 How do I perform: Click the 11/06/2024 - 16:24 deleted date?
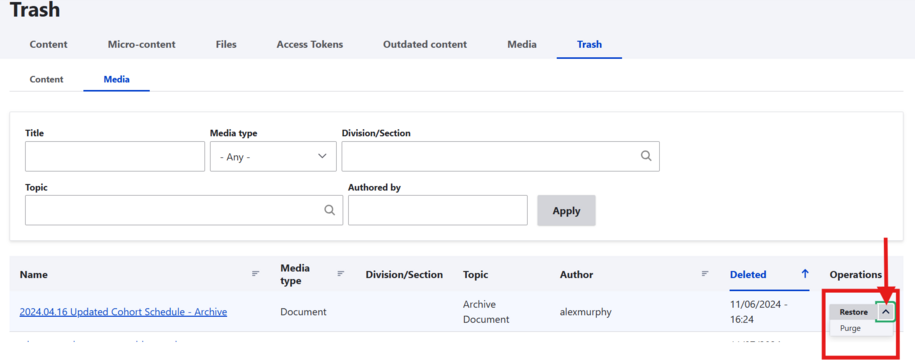[758, 312]
